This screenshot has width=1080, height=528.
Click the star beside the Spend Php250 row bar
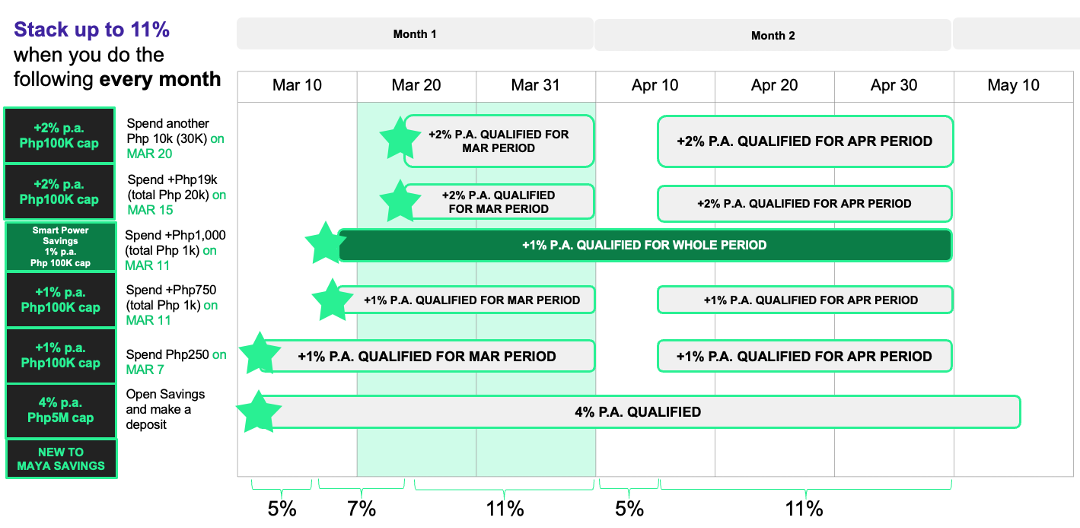tap(258, 353)
